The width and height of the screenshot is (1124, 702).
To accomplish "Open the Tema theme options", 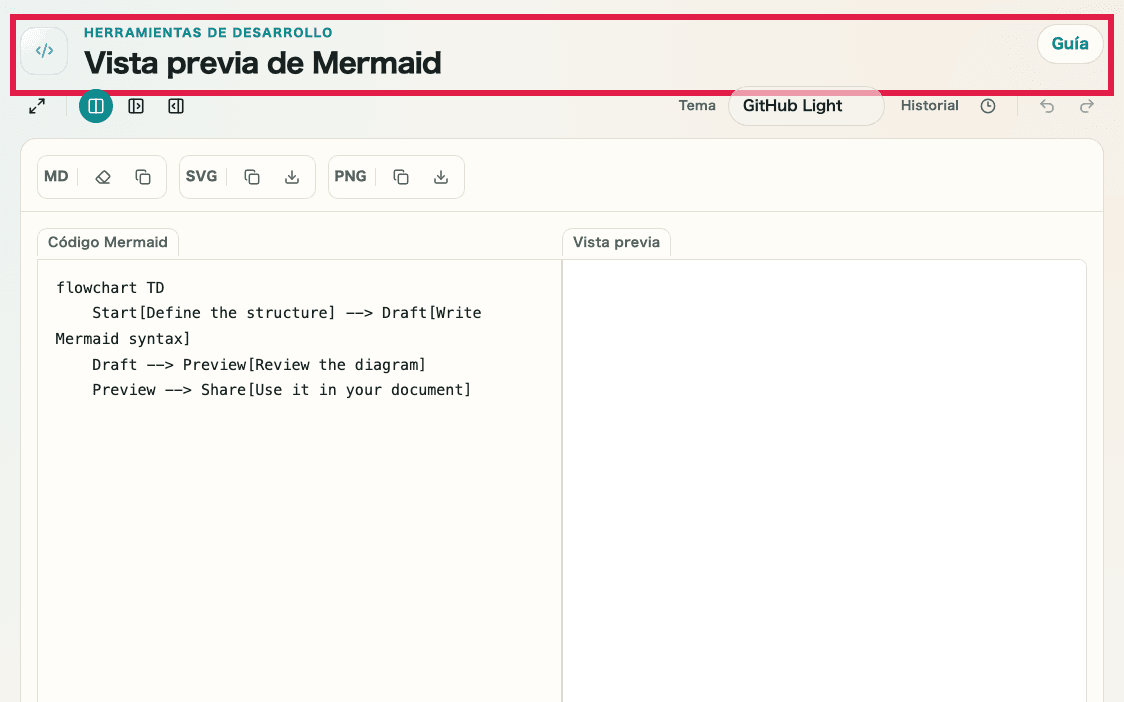I will [697, 105].
